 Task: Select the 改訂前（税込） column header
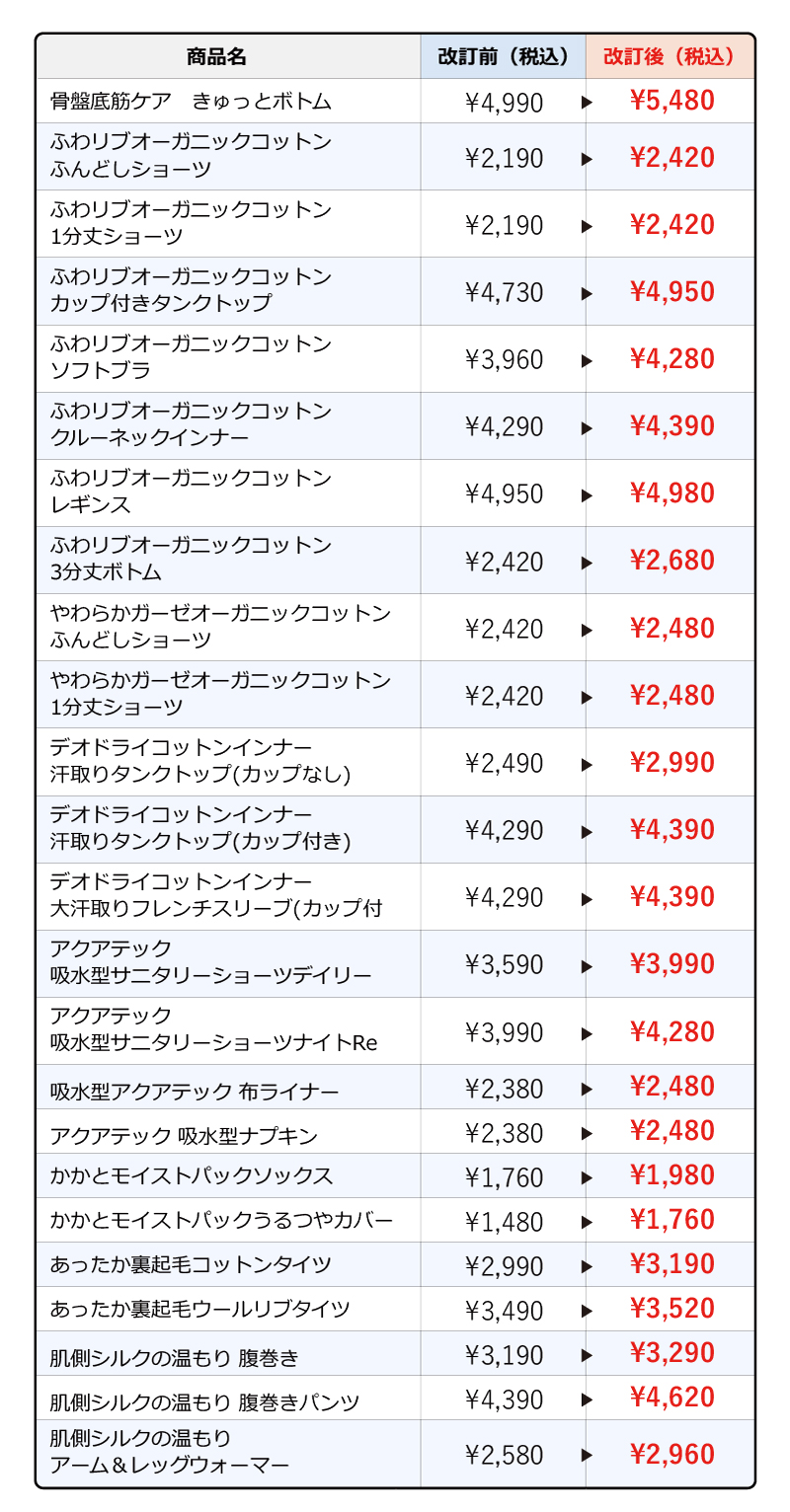click(504, 57)
